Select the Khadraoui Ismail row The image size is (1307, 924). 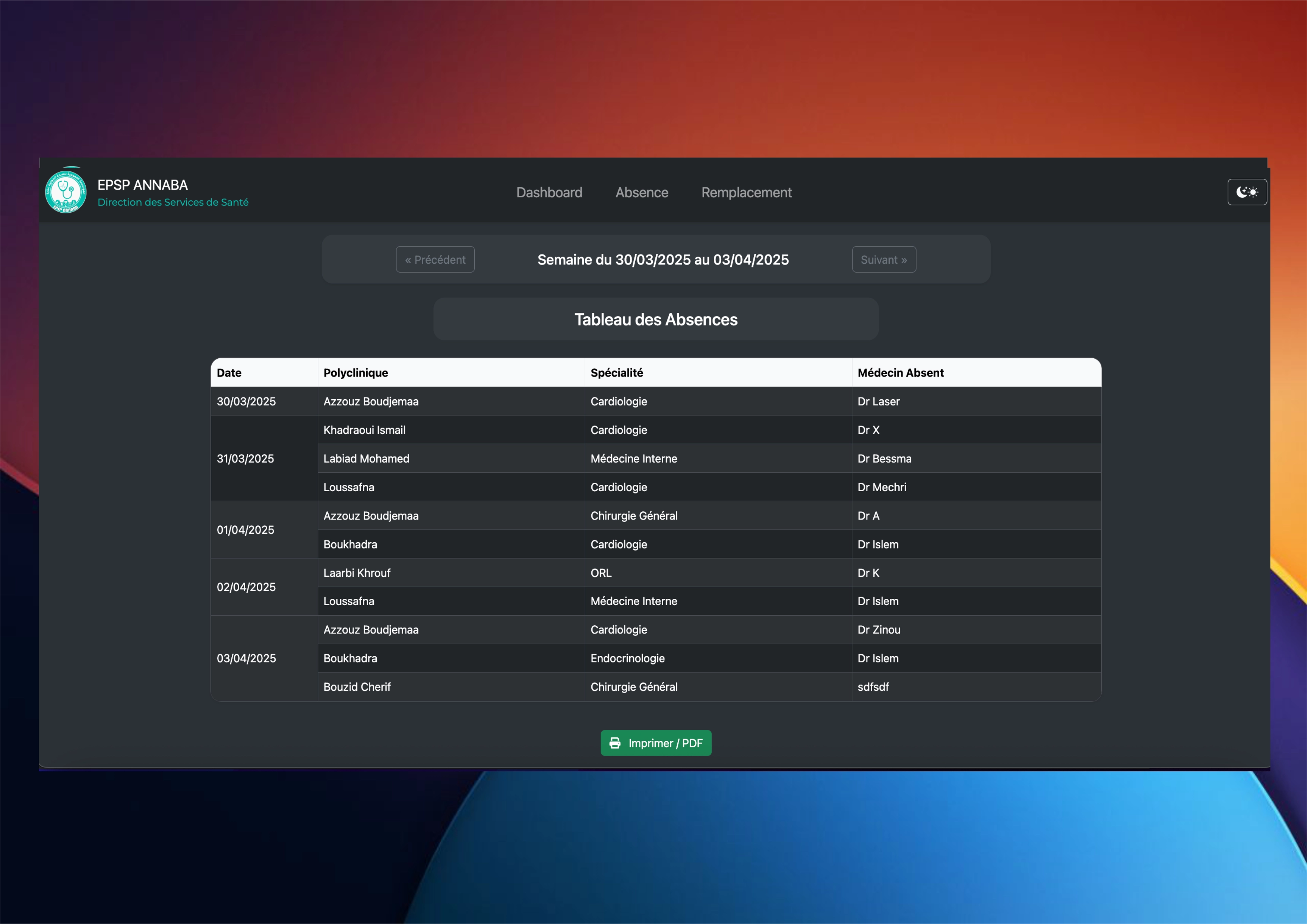click(x=364, y=430)
